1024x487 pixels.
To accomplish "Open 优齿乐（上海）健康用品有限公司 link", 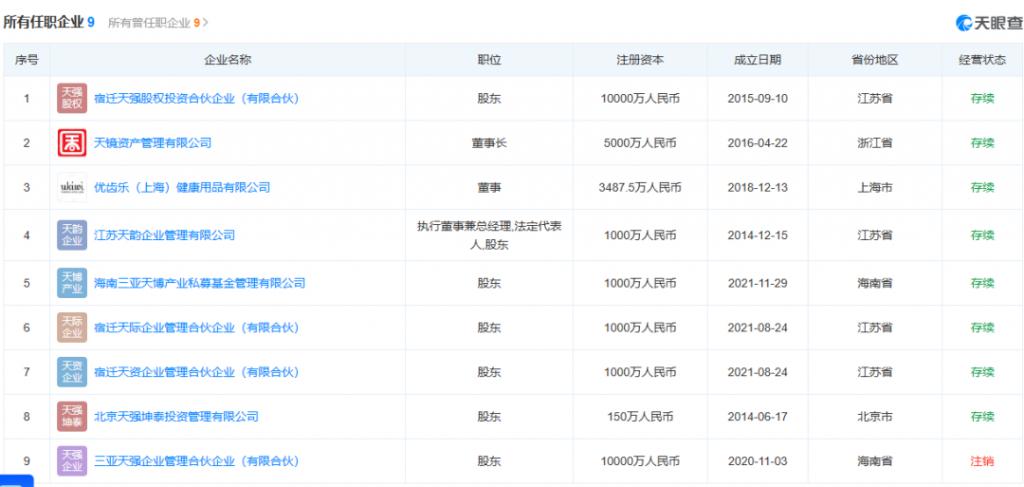I will [x=181, y=187].
